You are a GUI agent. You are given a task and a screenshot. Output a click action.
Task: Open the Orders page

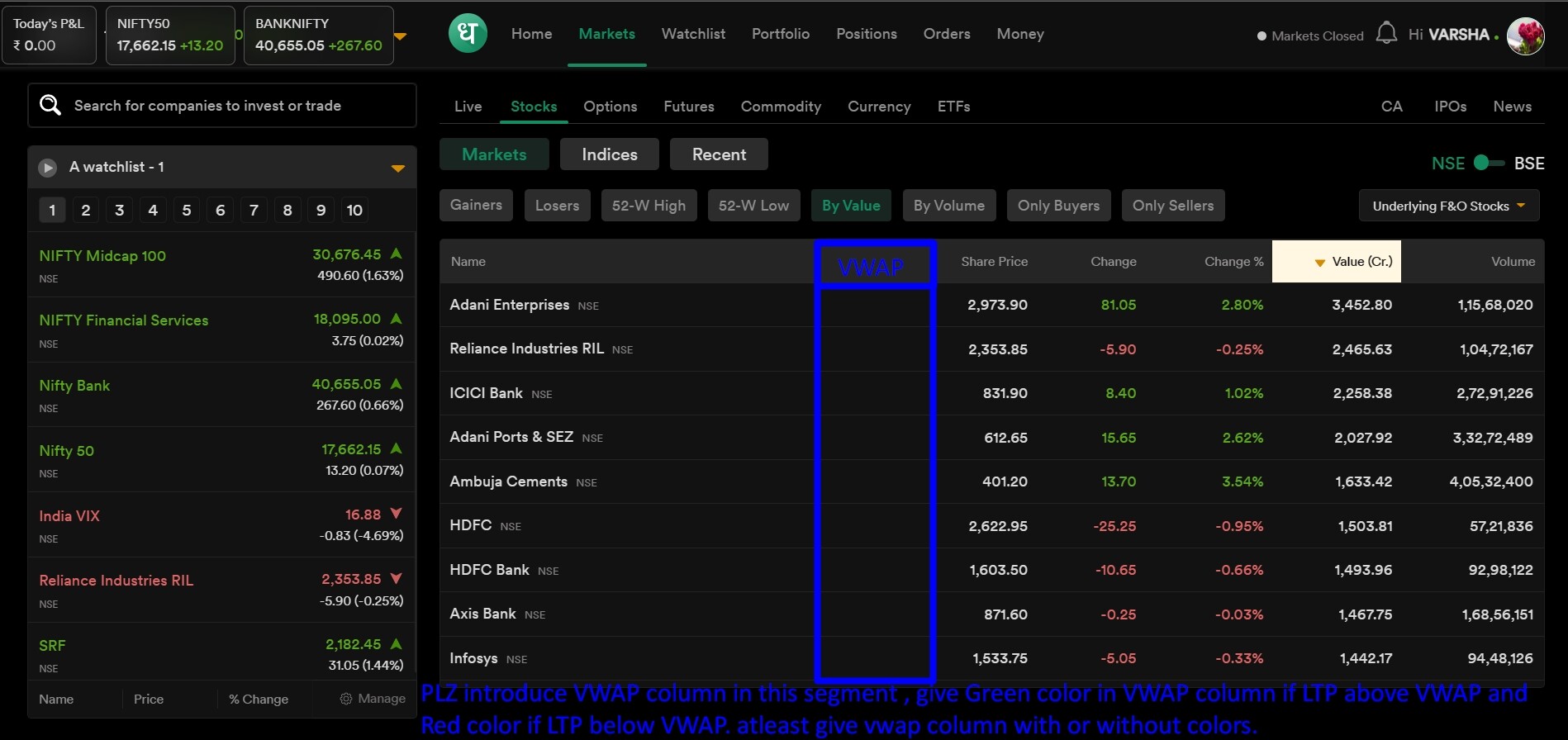coord(947,34)
